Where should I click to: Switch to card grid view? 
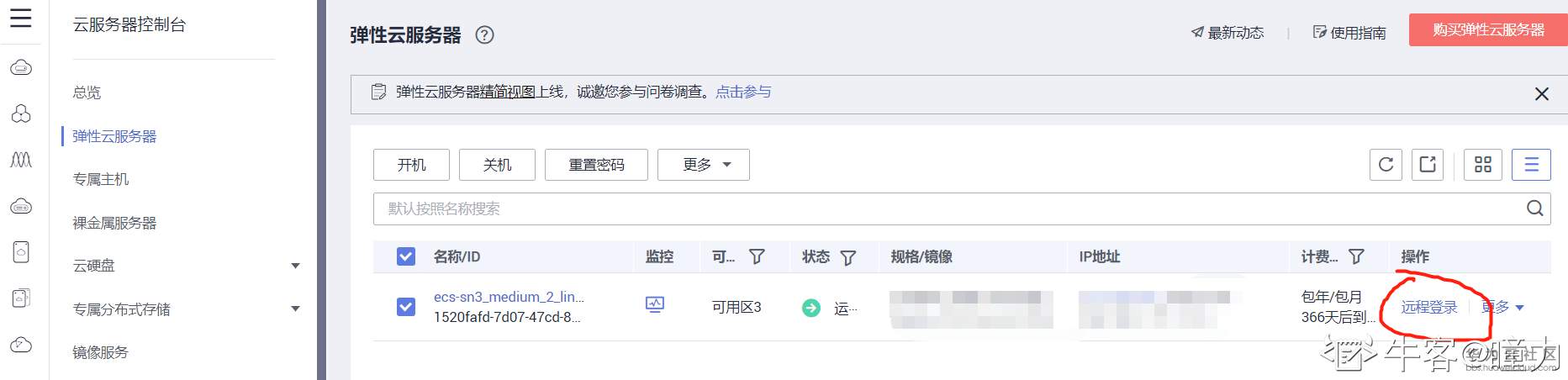pos(1483,165)
